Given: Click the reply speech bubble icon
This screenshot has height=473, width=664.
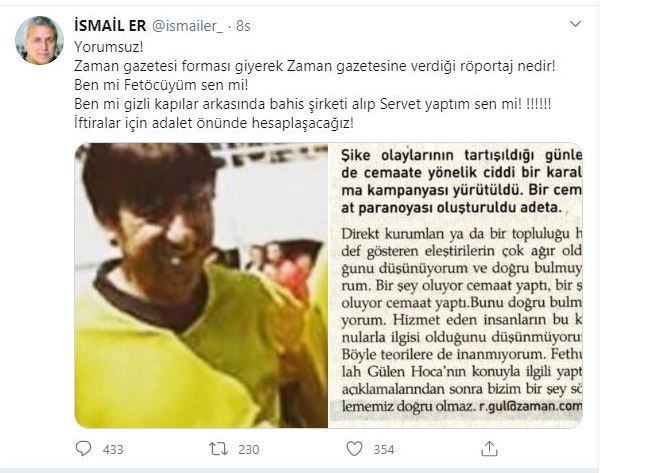Looking at the screenshot, I should (83, 448).
